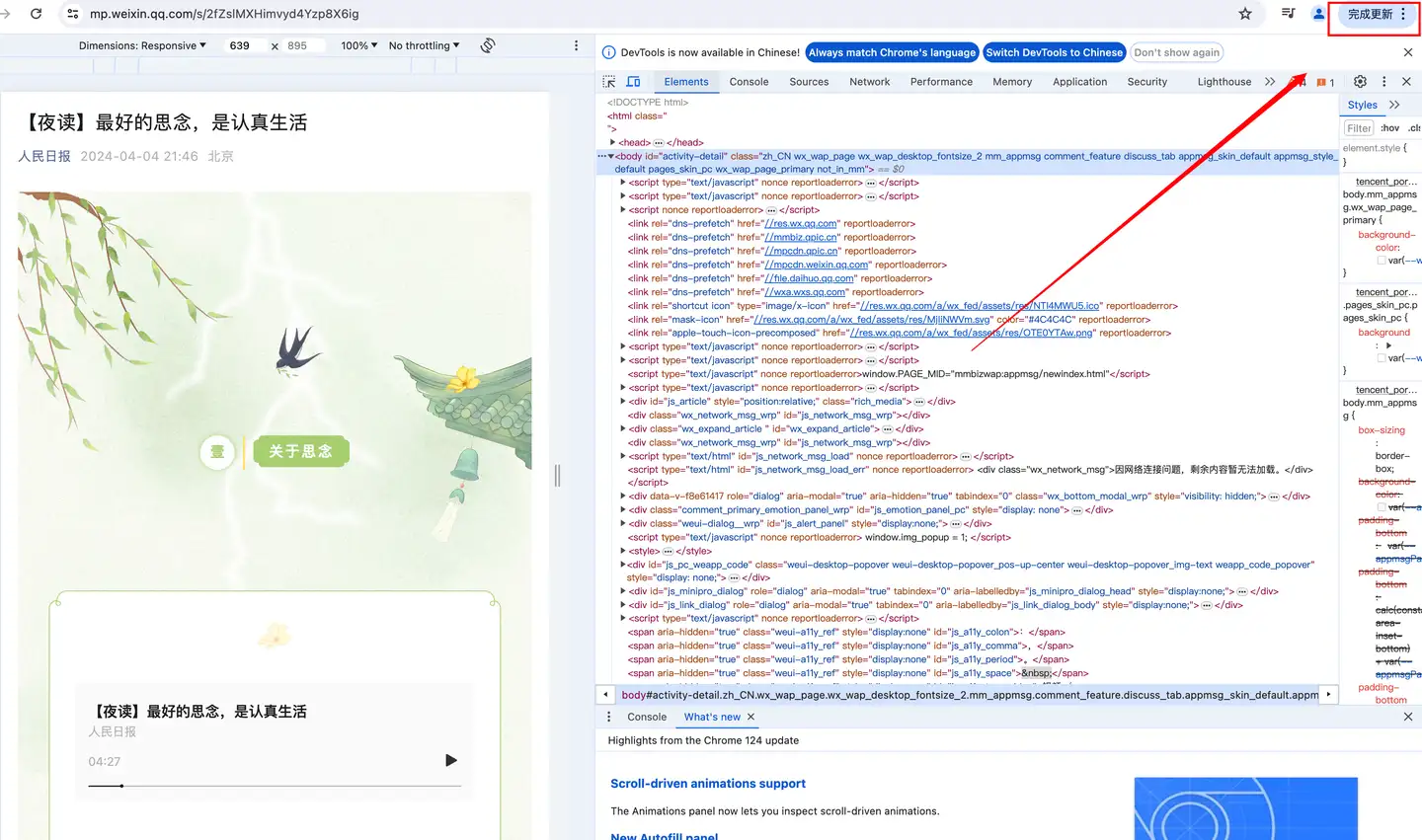This screenshot has width=1422, height=840.
Task: Close the bottom drawer
Action: (x=1408, y=717)
